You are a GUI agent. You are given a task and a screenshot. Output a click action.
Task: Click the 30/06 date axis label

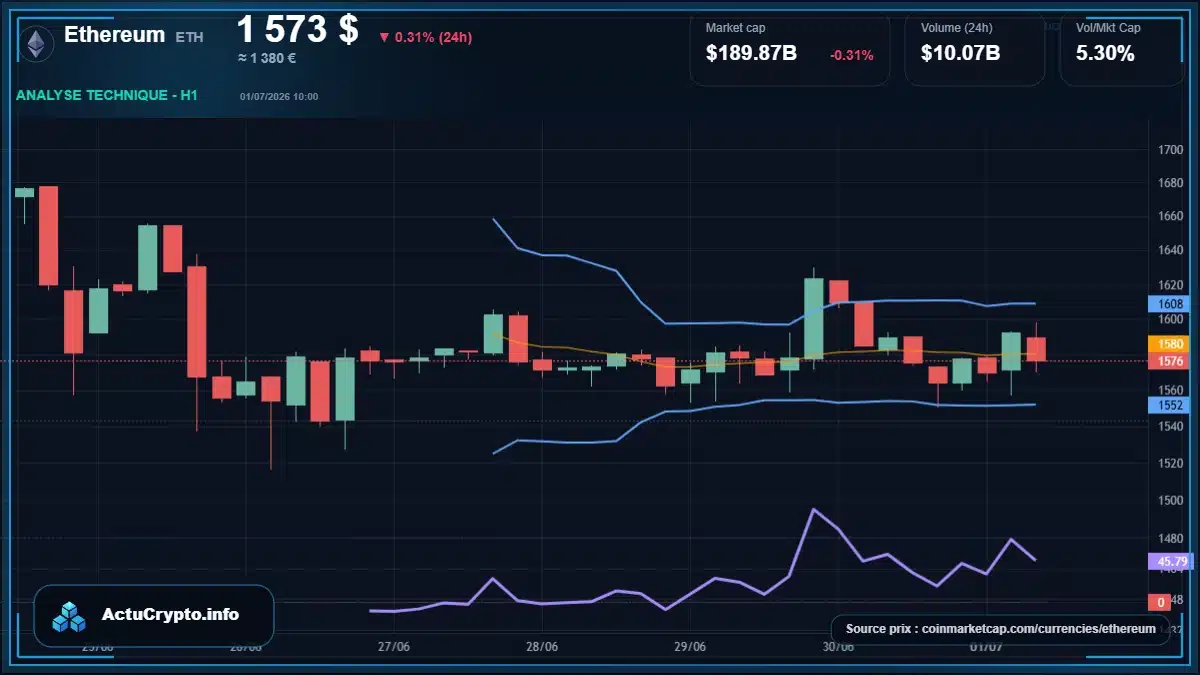(838, 646)
